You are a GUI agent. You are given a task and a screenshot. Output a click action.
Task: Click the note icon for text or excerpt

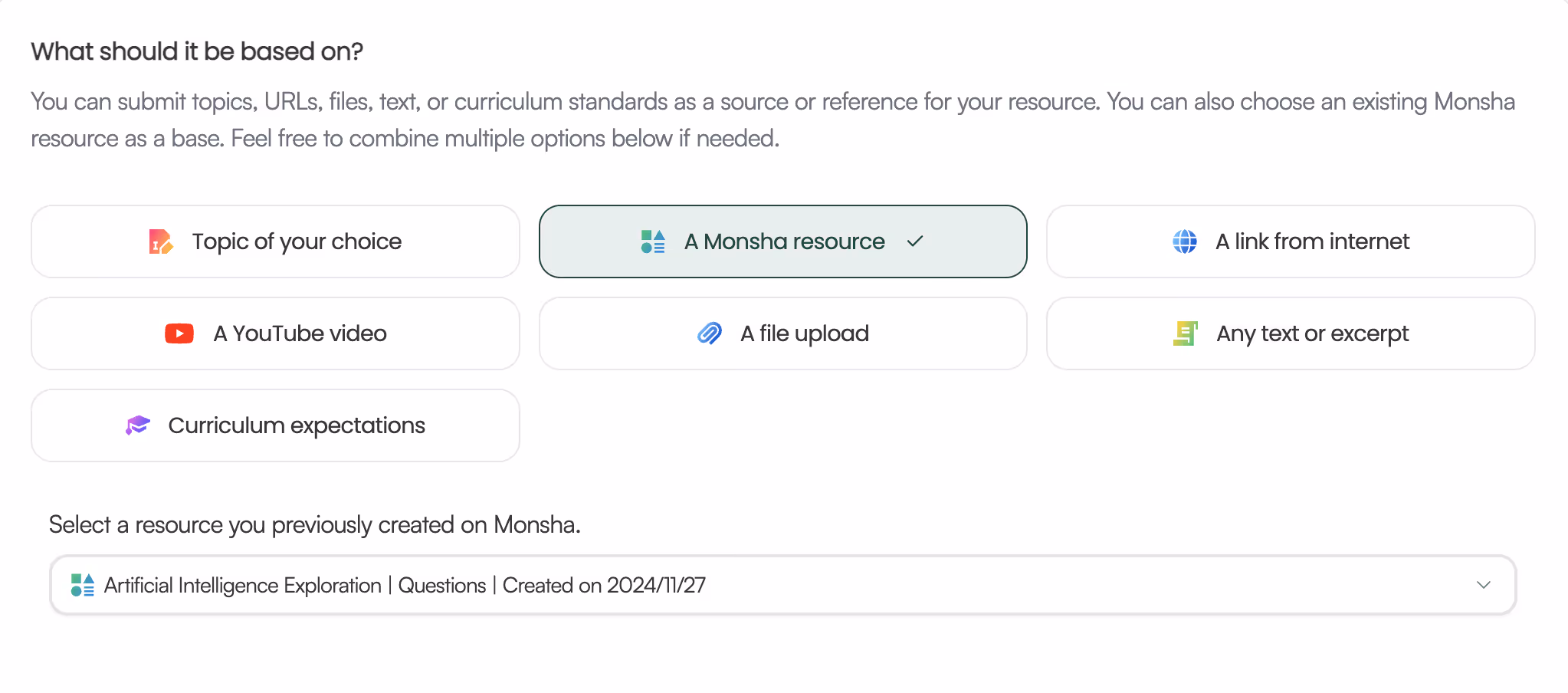click(1186, 333)
